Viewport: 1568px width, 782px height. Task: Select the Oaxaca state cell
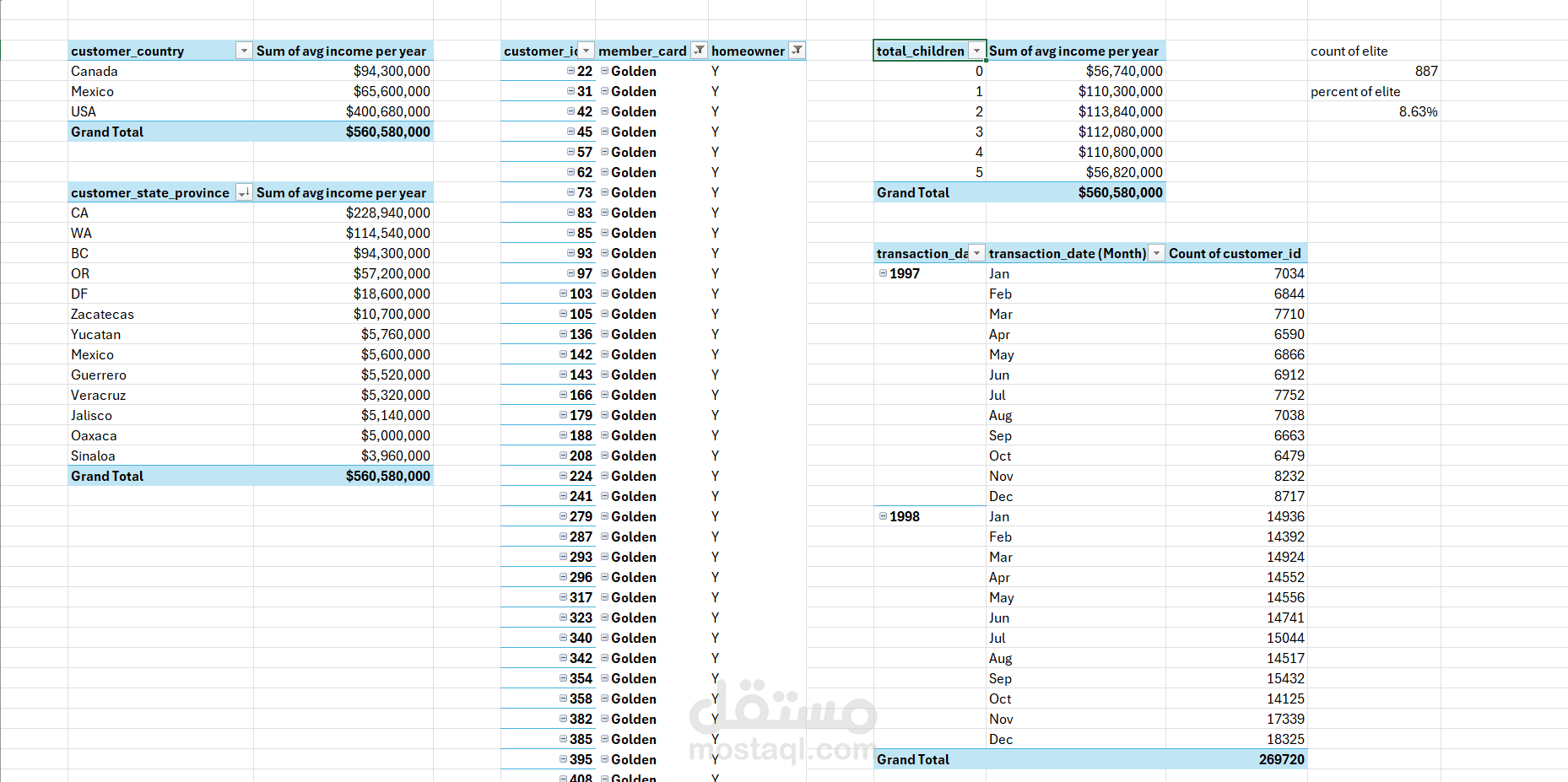pyautogui.click(x=160, y=435)
